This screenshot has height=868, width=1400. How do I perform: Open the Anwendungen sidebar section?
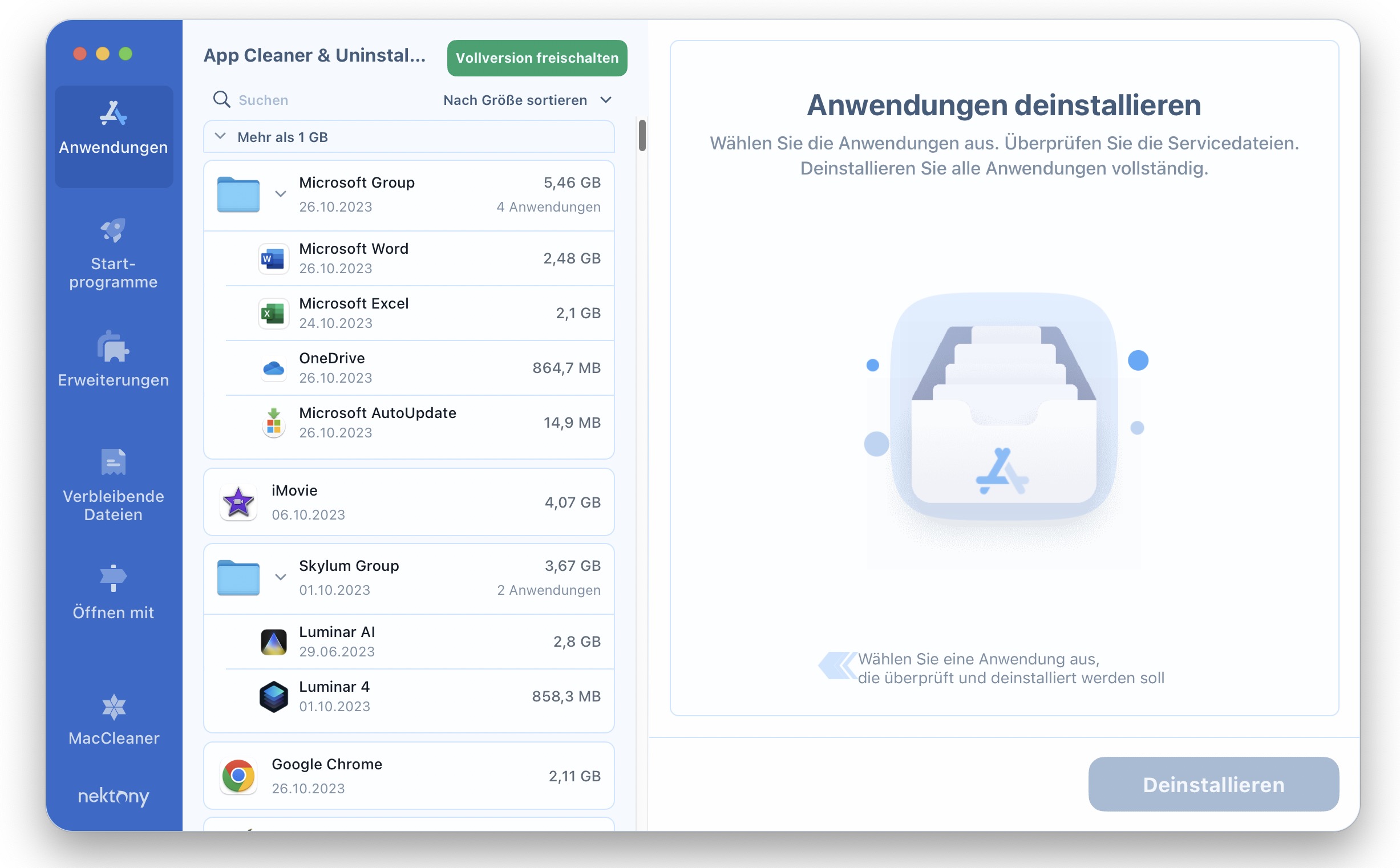[114, 136]
